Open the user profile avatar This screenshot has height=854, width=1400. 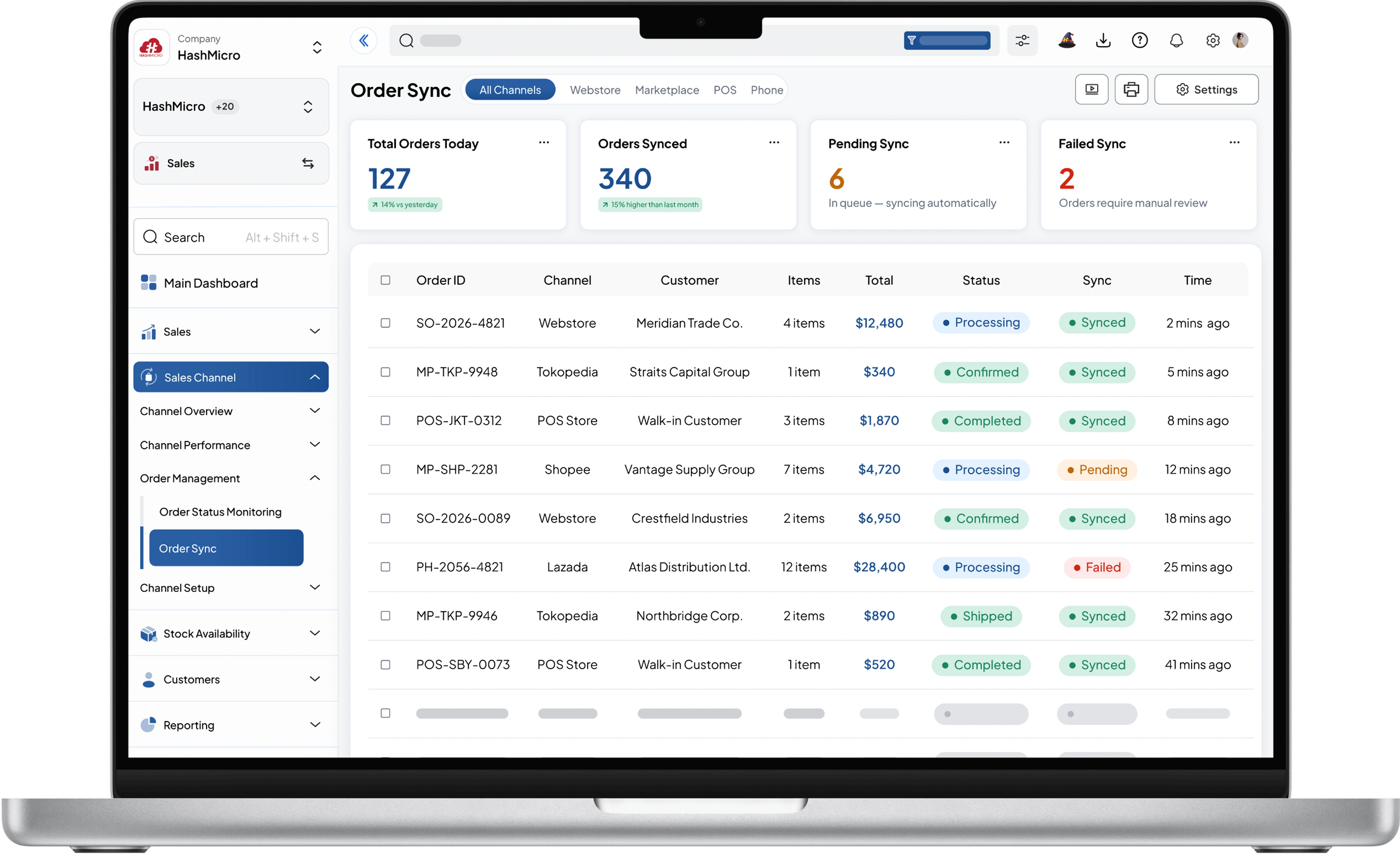click(1240, 40)
